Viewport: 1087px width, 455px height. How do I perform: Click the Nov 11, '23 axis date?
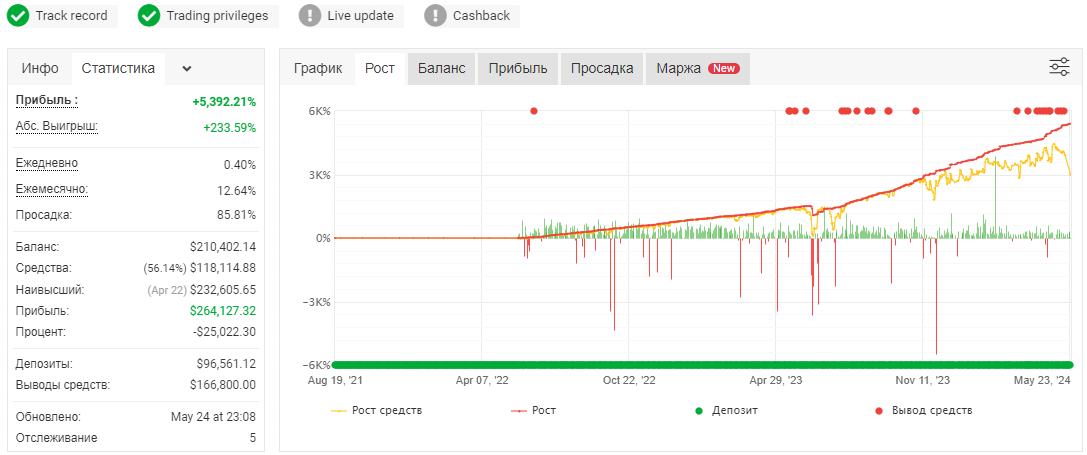pyautogui.click(x=923, y=380)
